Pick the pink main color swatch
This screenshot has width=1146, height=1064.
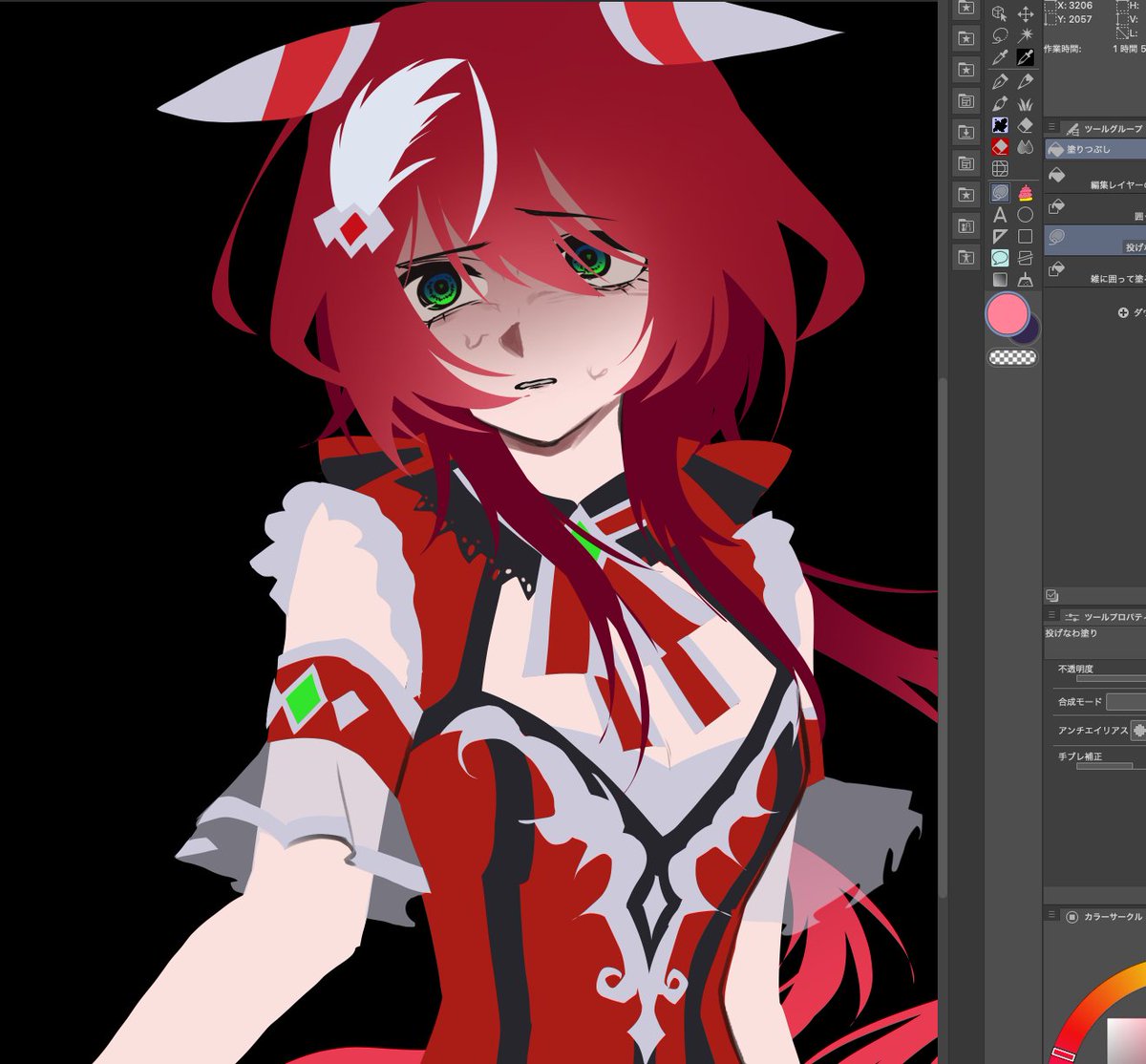[x=1007, y=314]
